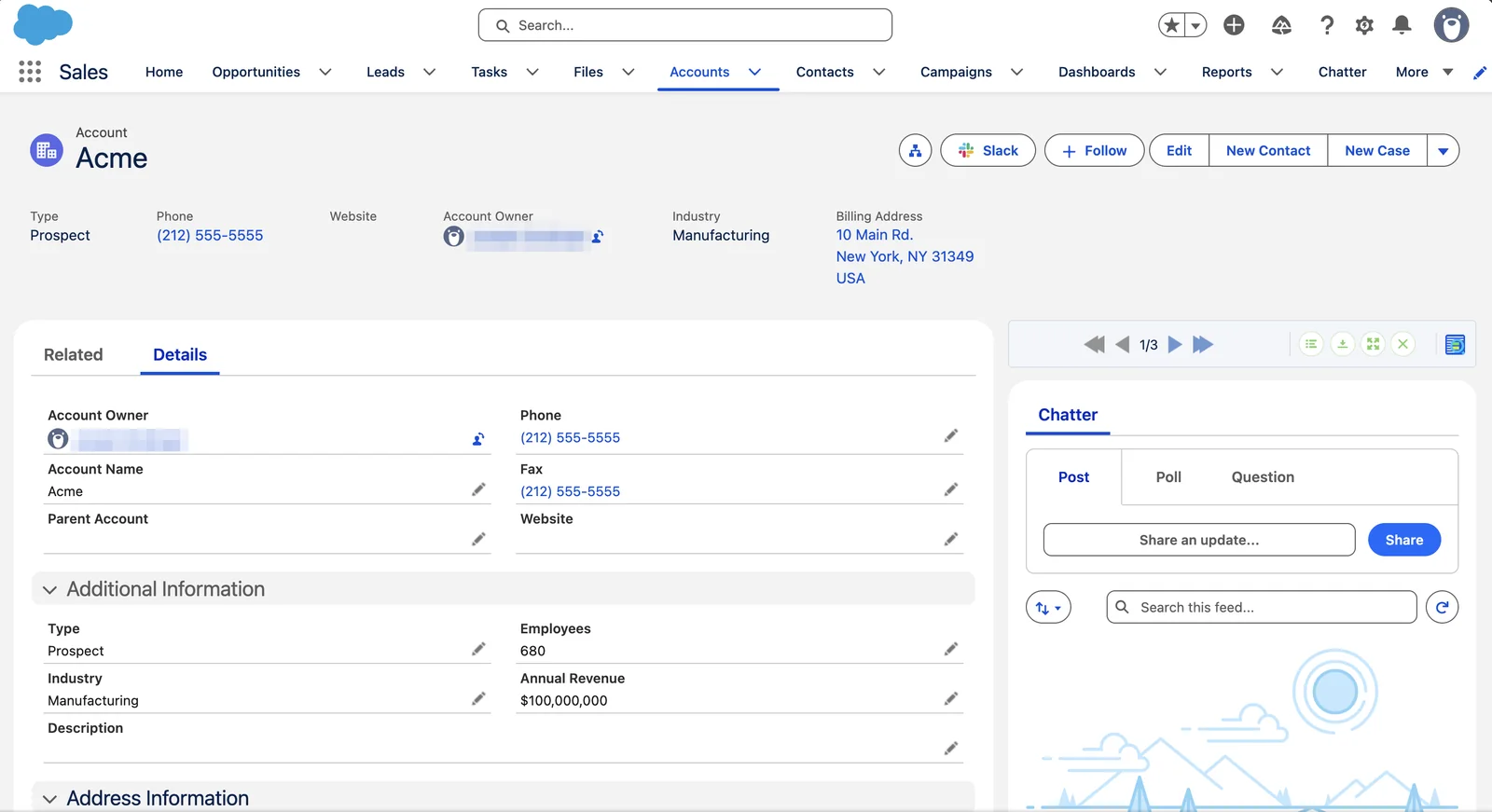
Task: Open the Setup gear icon
Action: click(x=1364, y=25)
